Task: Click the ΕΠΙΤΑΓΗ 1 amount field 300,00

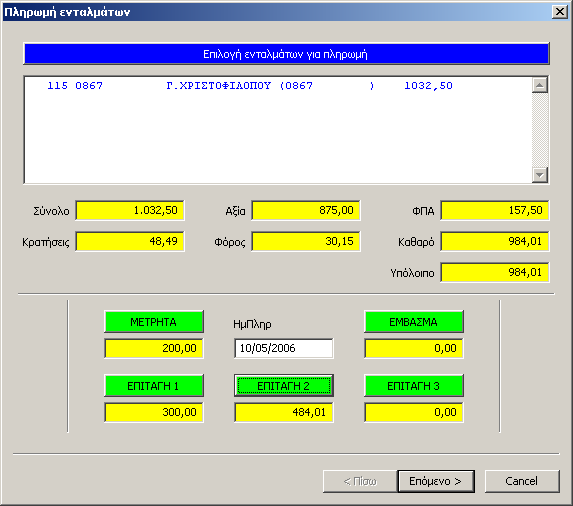Action: [154, 412]
